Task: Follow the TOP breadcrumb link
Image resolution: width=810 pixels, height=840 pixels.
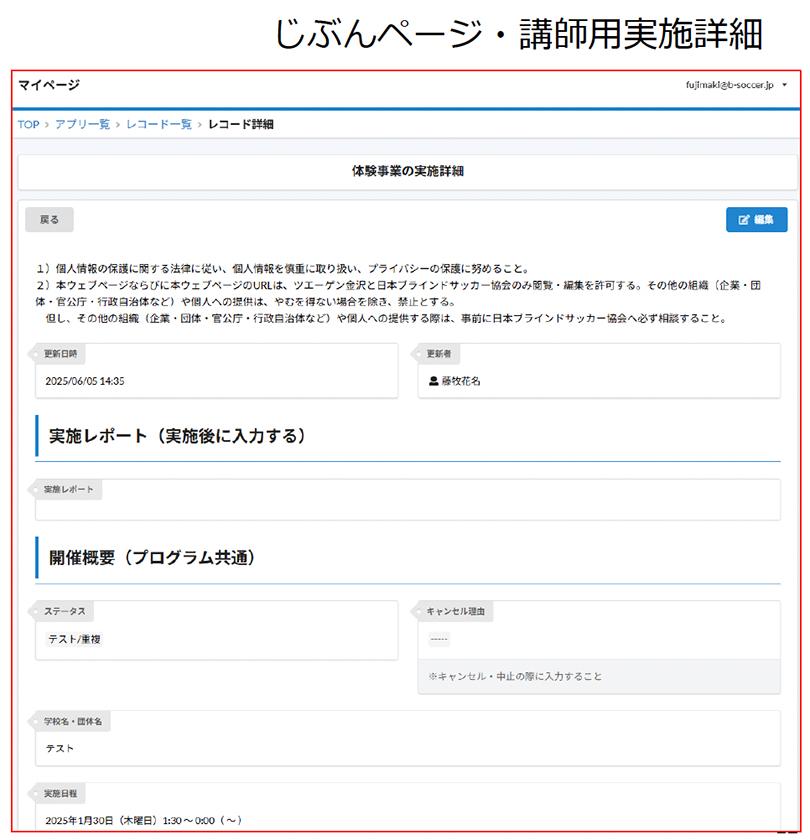Action: 27,123
